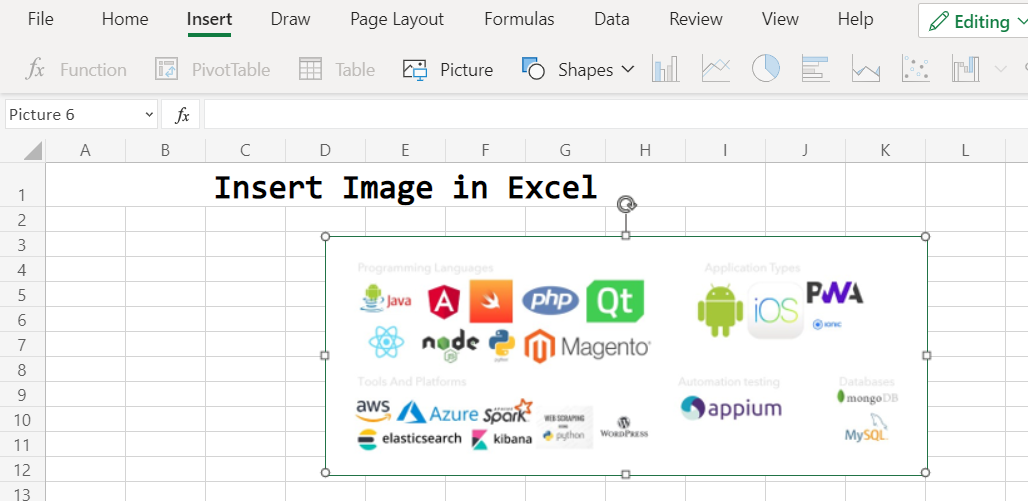Viewport: 1028px width, 501px height.
Task: Insert a line chart
Action: [x=715, y=68]
